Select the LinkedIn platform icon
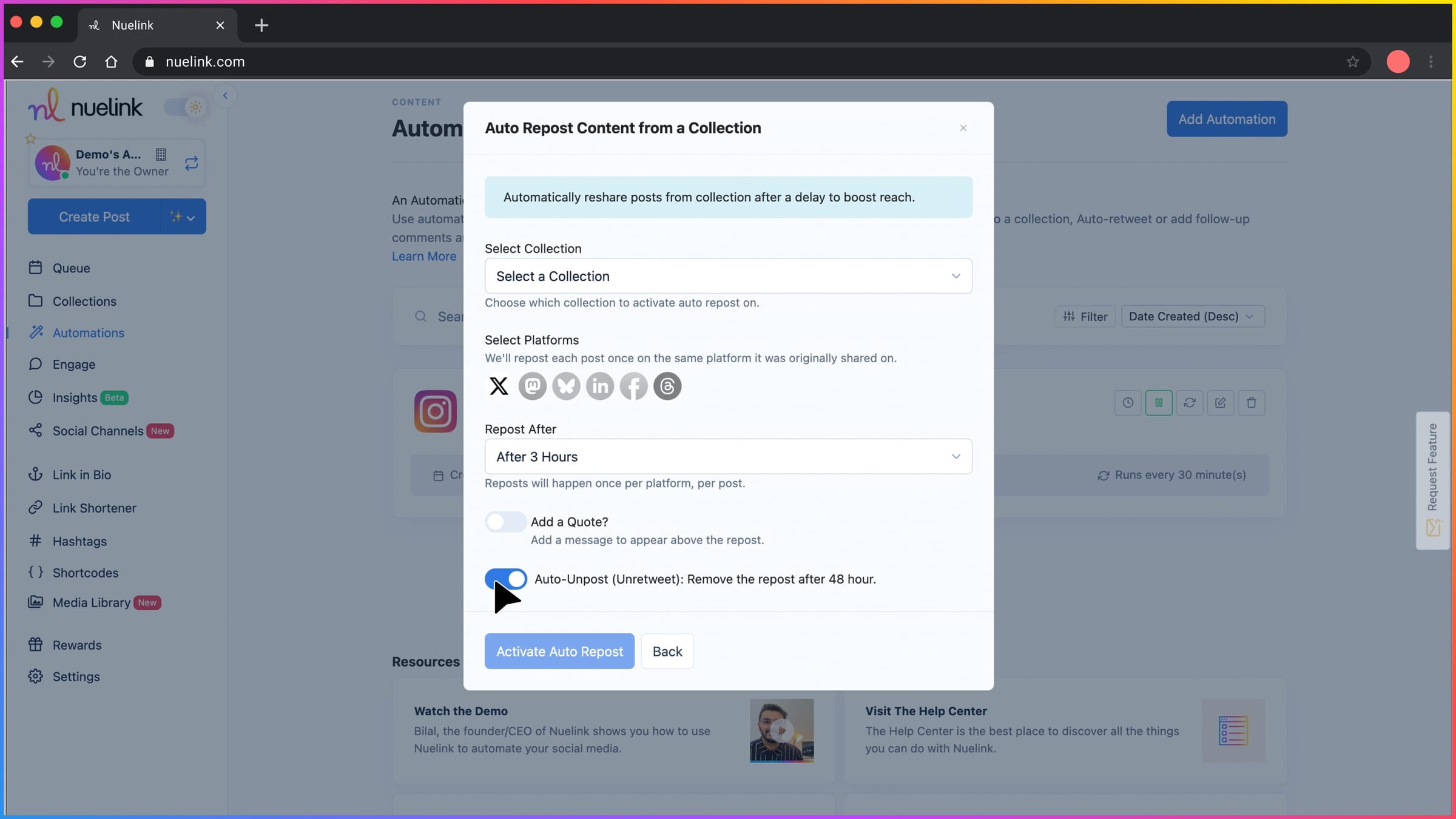Image resolution: width=1456 pixels, height=819 pixels. (x=600, y=386)
